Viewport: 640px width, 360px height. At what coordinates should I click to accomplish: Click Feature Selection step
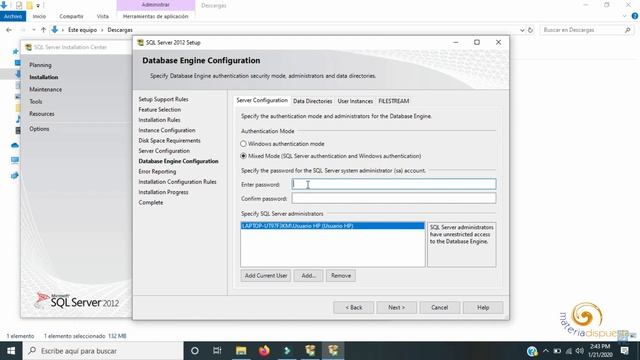click(160, 109)
